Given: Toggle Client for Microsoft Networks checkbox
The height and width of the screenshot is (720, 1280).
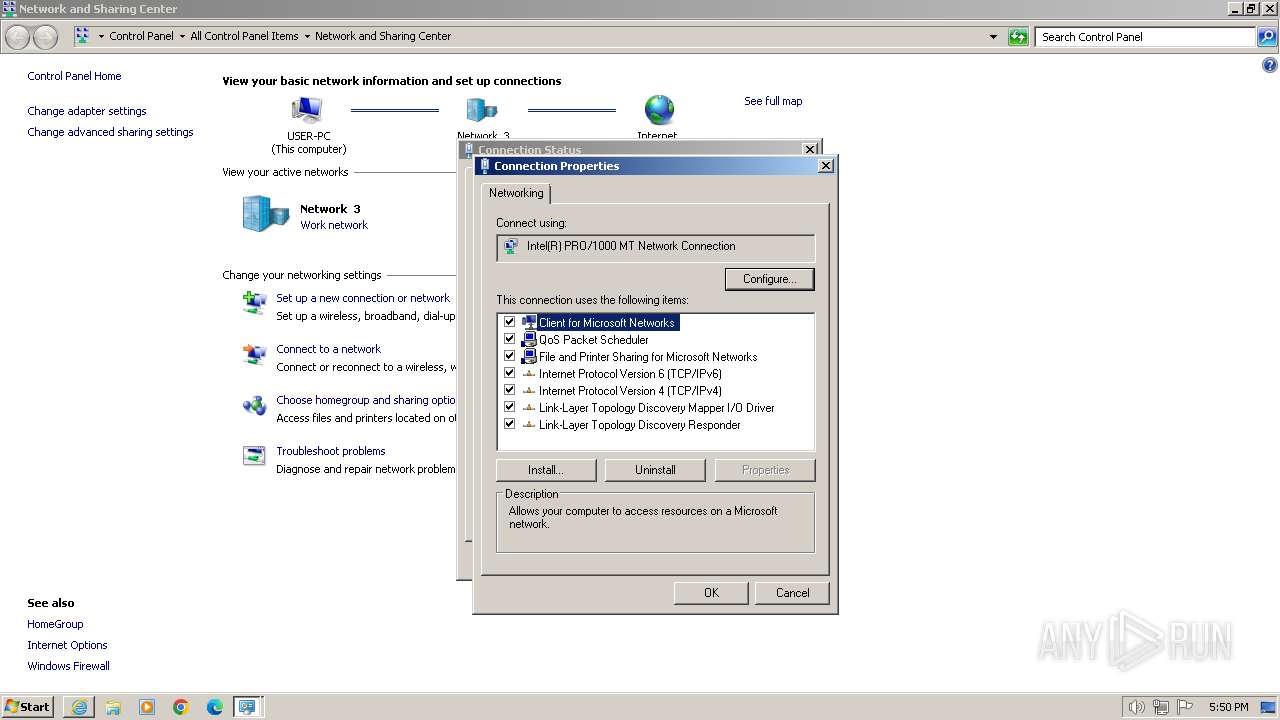Looking at the screenshot, I should [509, 322].
